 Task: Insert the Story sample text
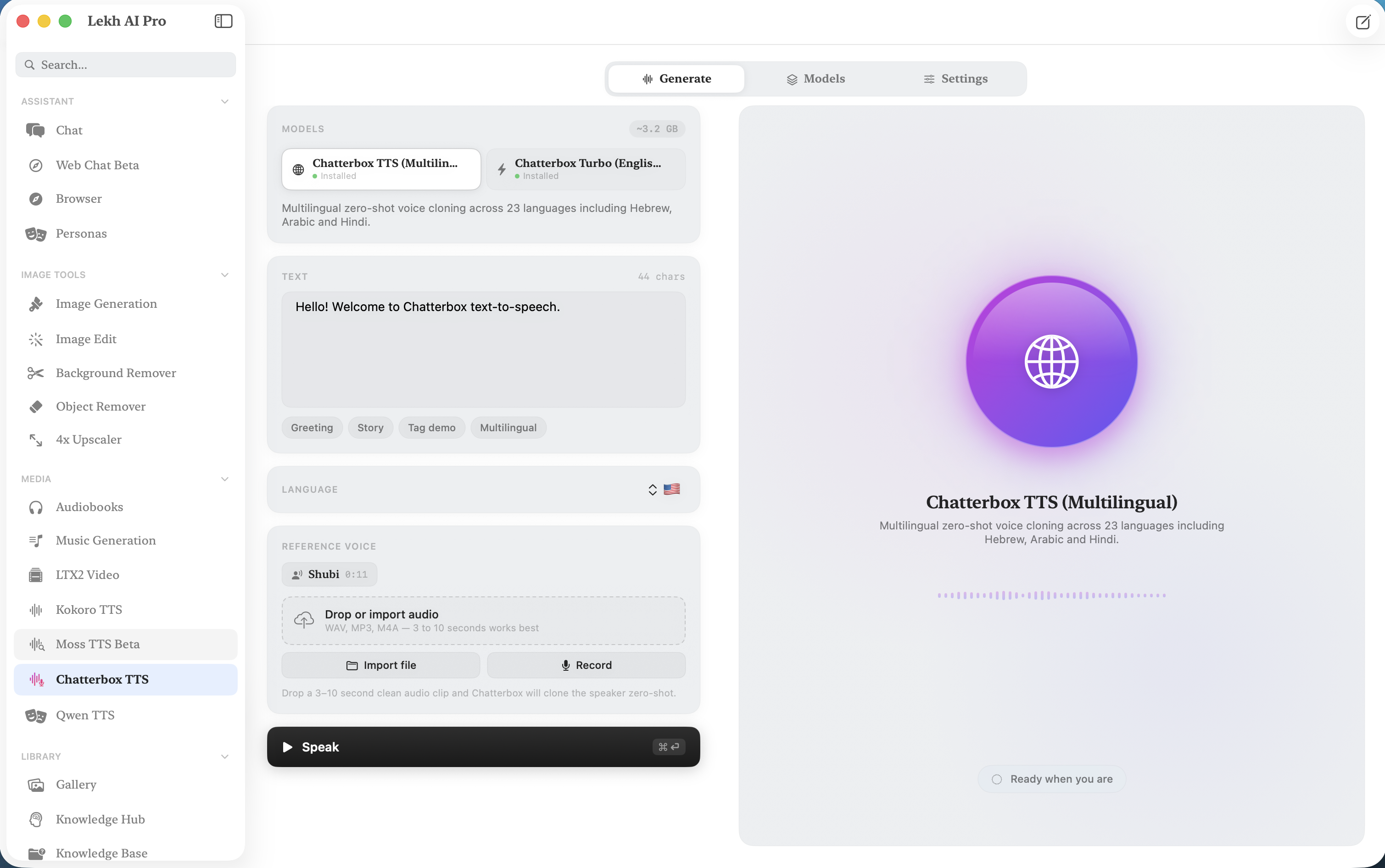(370, 428)
